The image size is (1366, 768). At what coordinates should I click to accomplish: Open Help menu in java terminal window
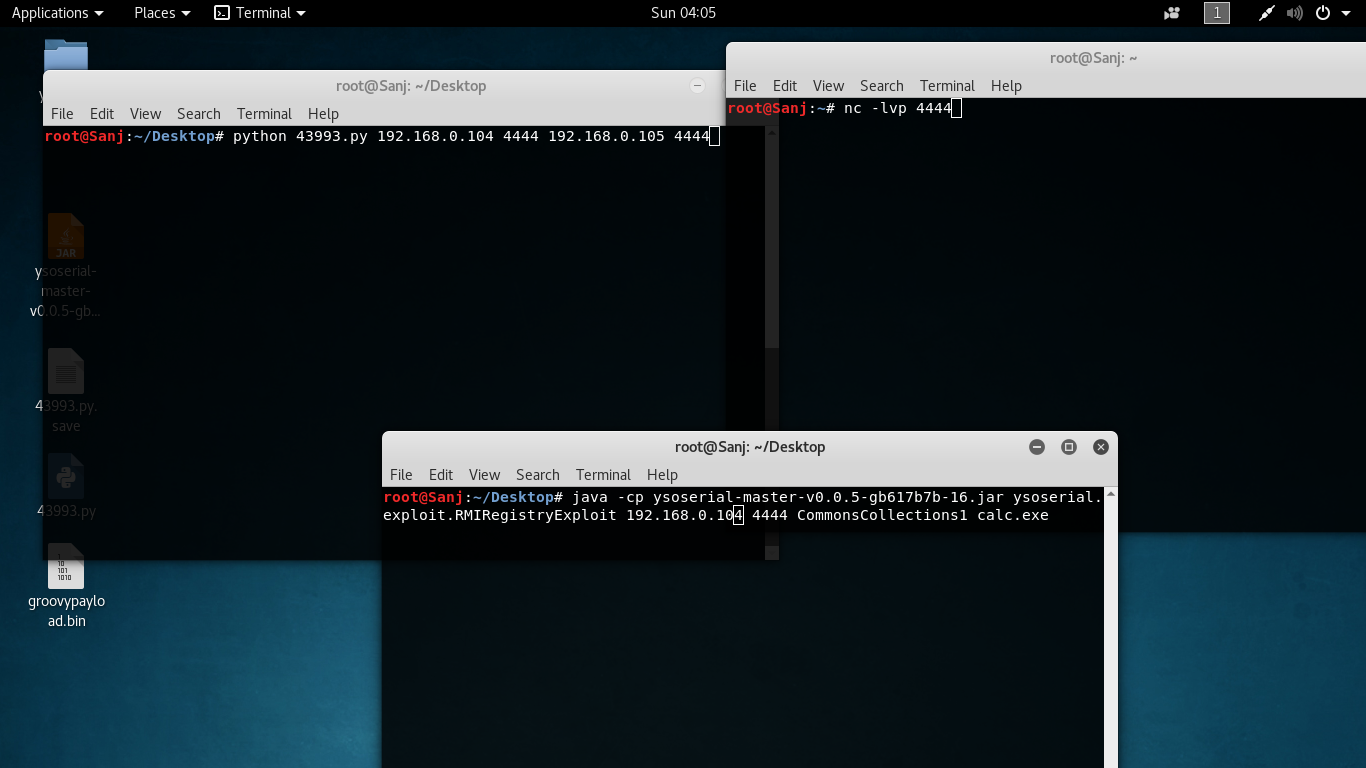point(662,475)
